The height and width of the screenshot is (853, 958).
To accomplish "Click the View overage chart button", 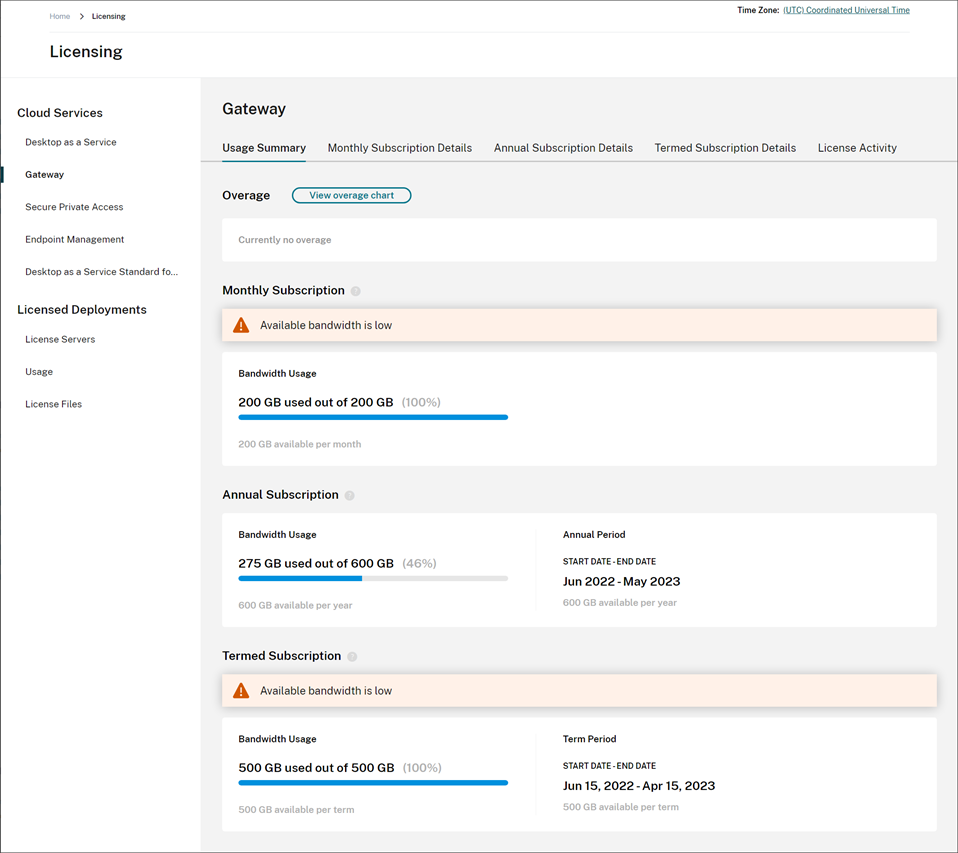I will pos(351,195).
